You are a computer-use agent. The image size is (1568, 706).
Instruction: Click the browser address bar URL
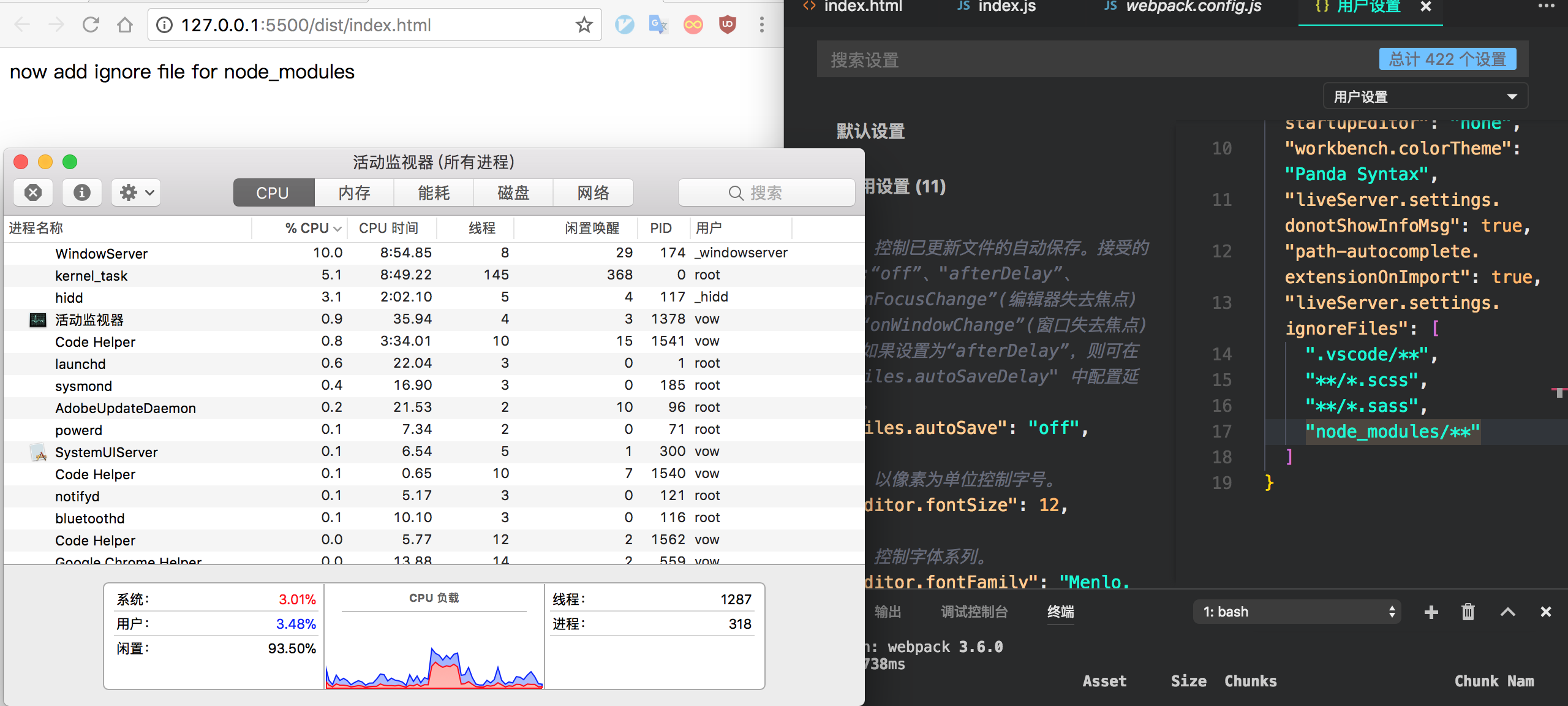(x=306, y=25)
